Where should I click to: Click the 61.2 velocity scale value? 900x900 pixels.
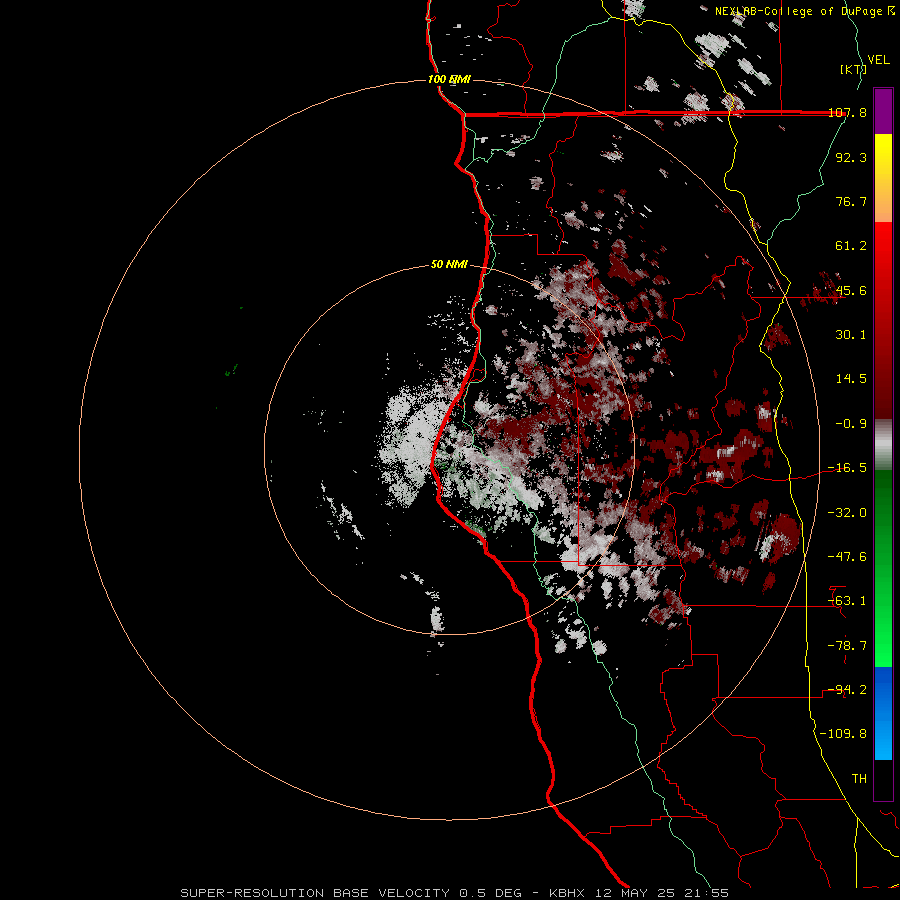click(851, 246)
